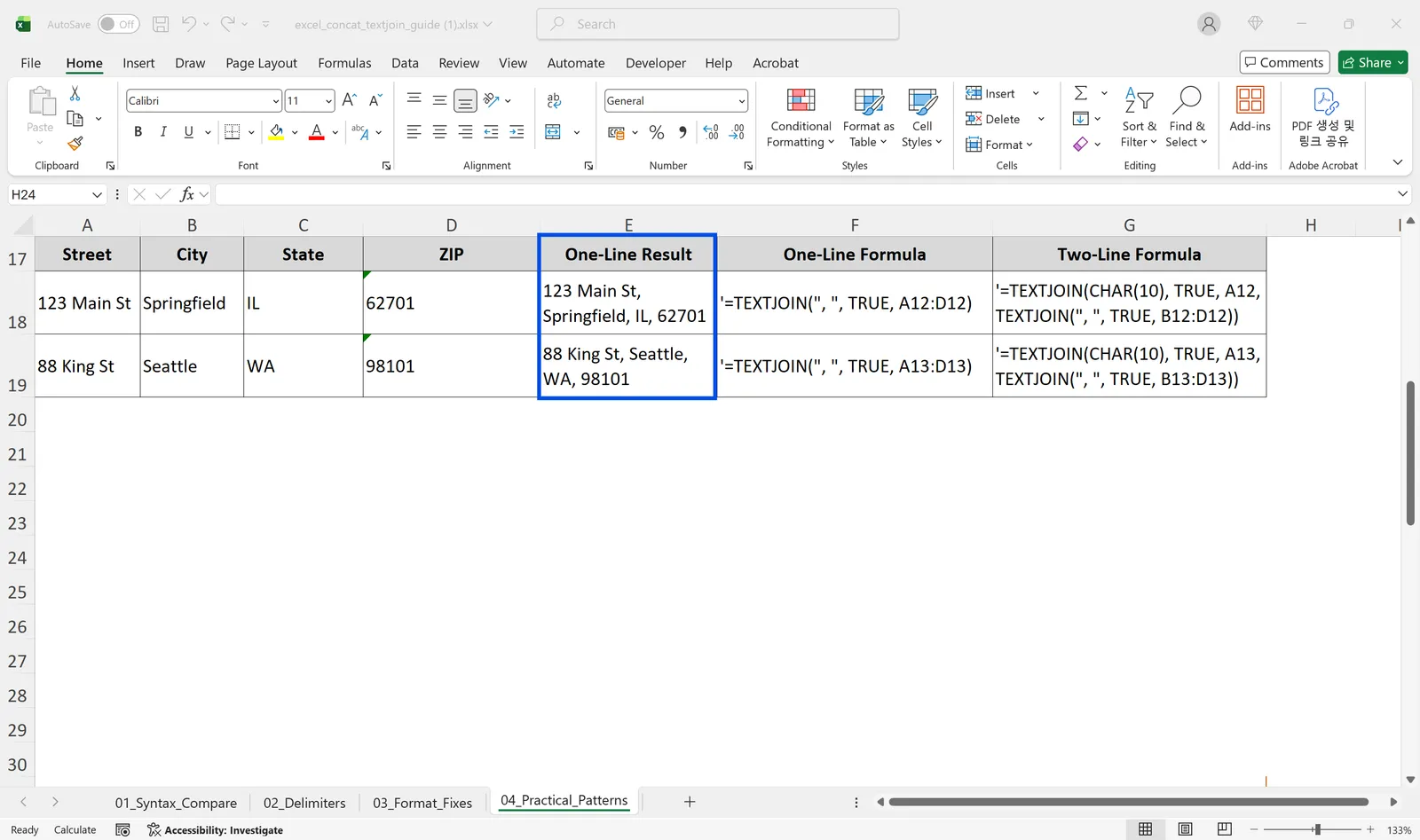Image resolution: width=1420 pixels, height=840 pixels.
Task: Click the Delete cells button
Action: click(x=994, y=119)
